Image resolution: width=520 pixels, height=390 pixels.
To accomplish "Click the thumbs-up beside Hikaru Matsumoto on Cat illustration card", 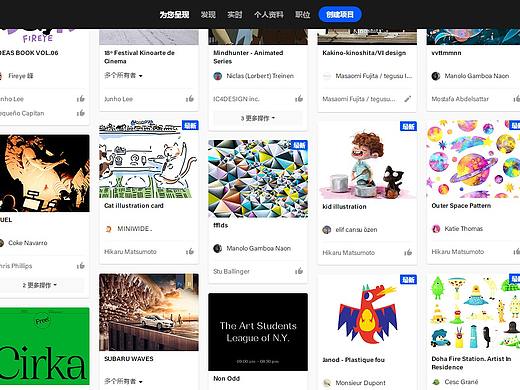I will pos(190,252).
